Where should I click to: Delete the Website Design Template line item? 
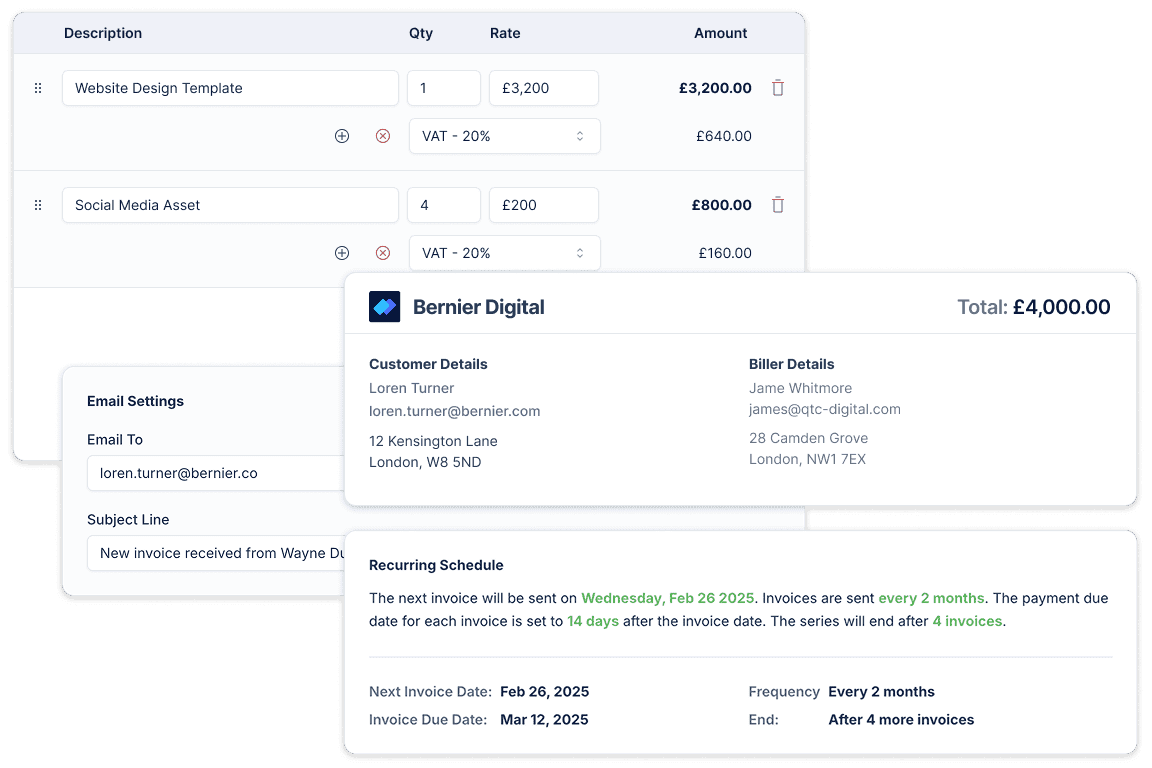click(778, 88)
